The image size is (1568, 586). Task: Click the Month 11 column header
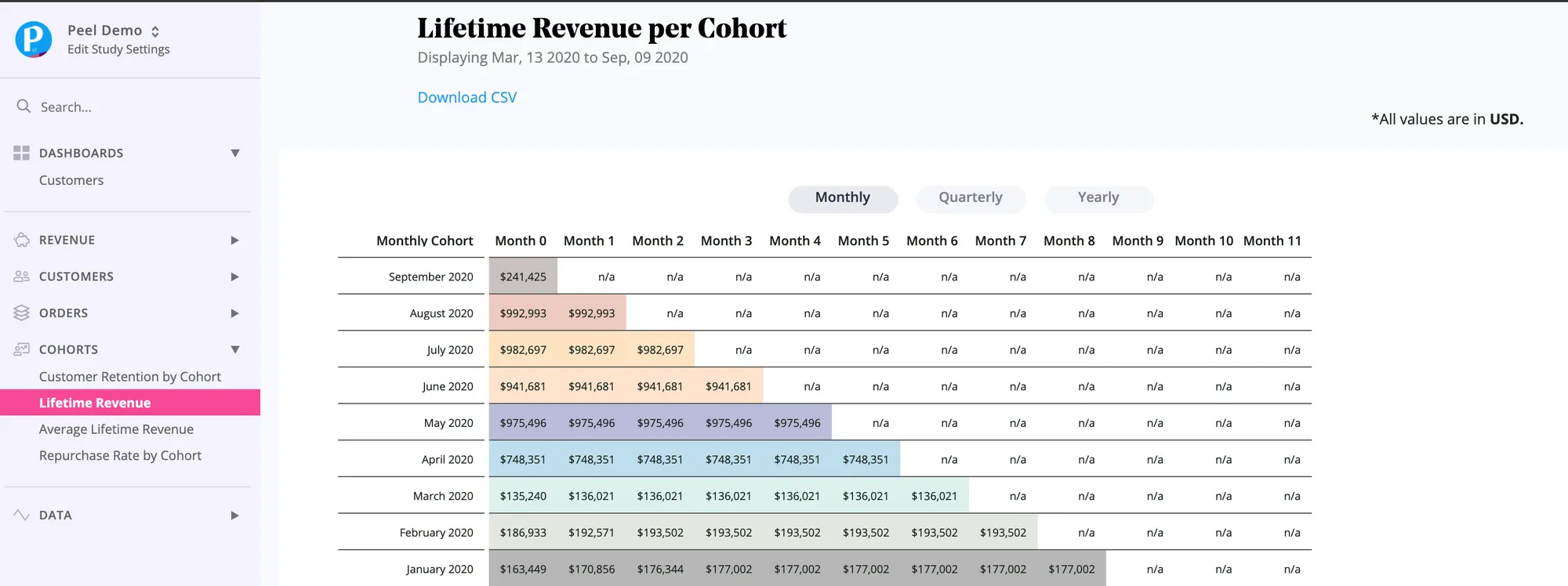tap(1272, 241)
